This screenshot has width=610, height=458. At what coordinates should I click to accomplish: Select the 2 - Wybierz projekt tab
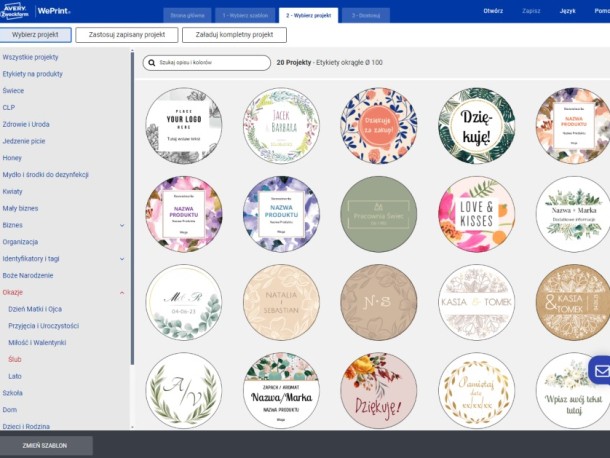309,16
